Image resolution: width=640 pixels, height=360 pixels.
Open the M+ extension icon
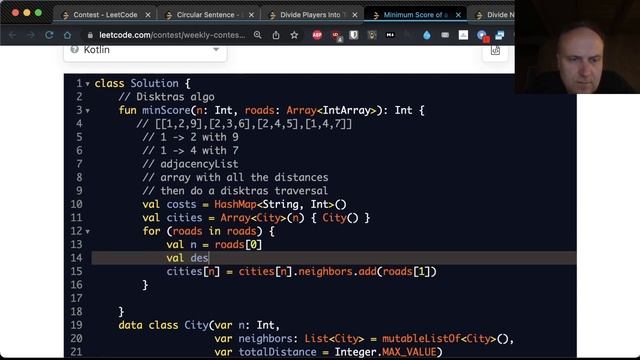tap(390, 35)
